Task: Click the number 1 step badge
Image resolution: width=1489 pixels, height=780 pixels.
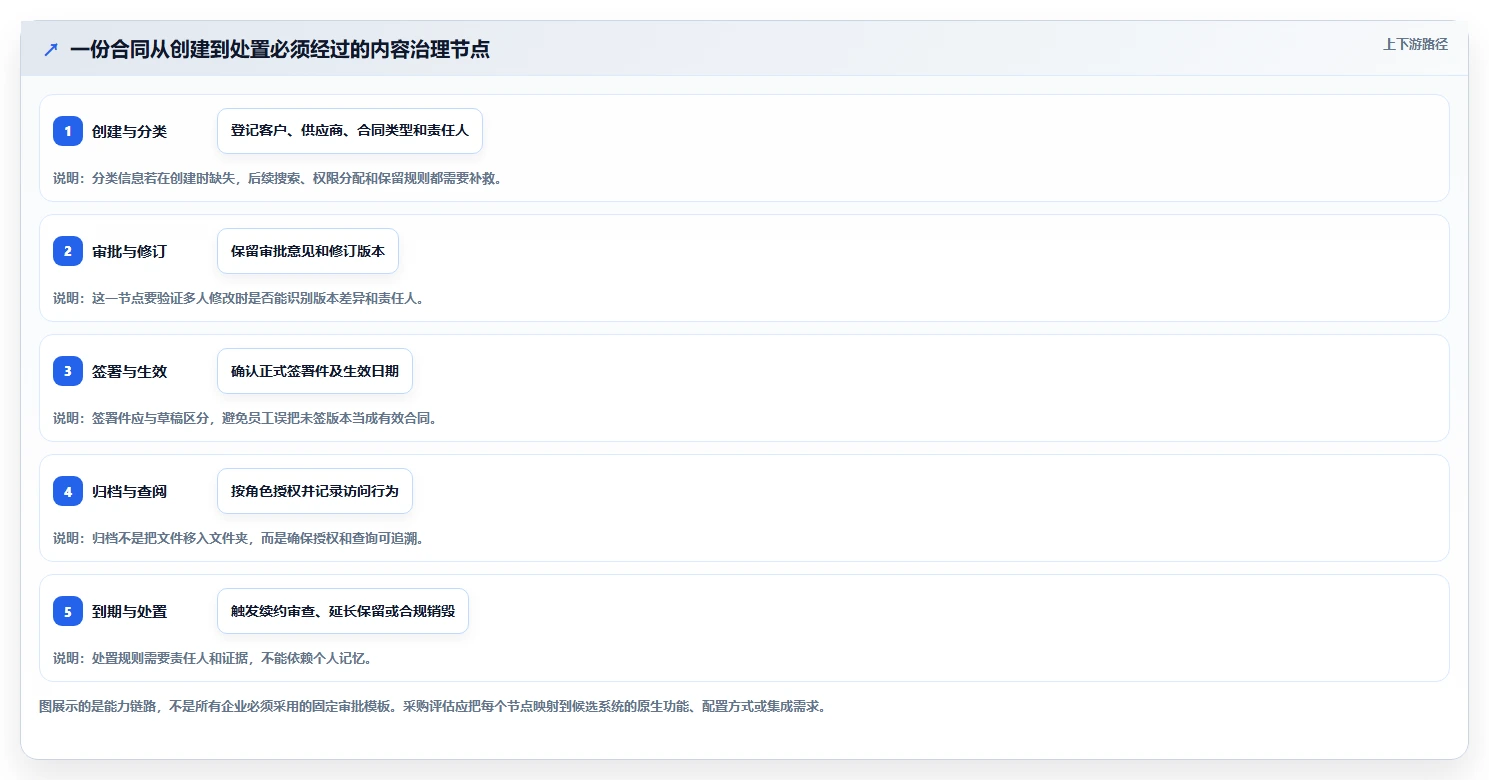Action: [x=68, y=131]
